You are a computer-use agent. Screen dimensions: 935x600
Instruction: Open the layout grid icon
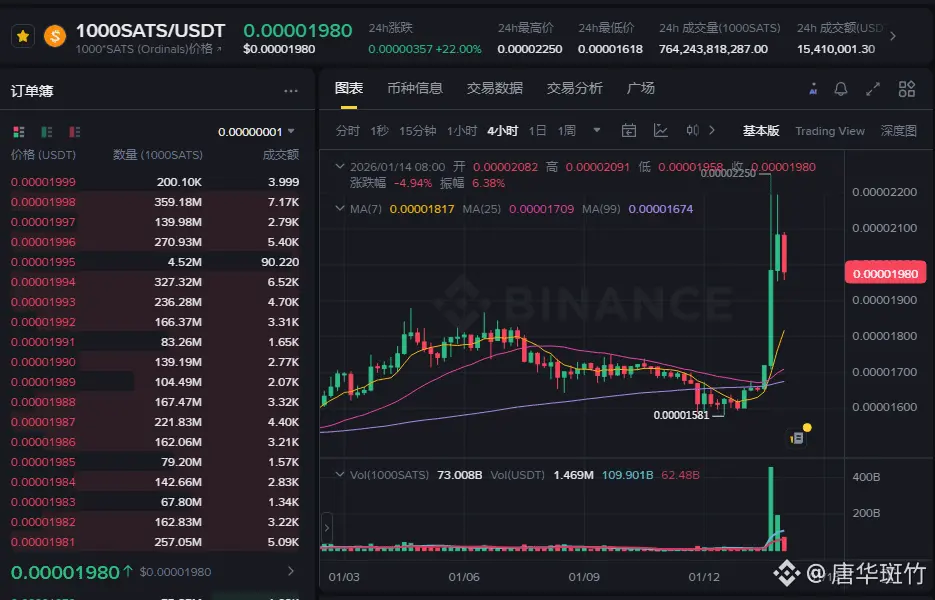[x=907, y=89]
